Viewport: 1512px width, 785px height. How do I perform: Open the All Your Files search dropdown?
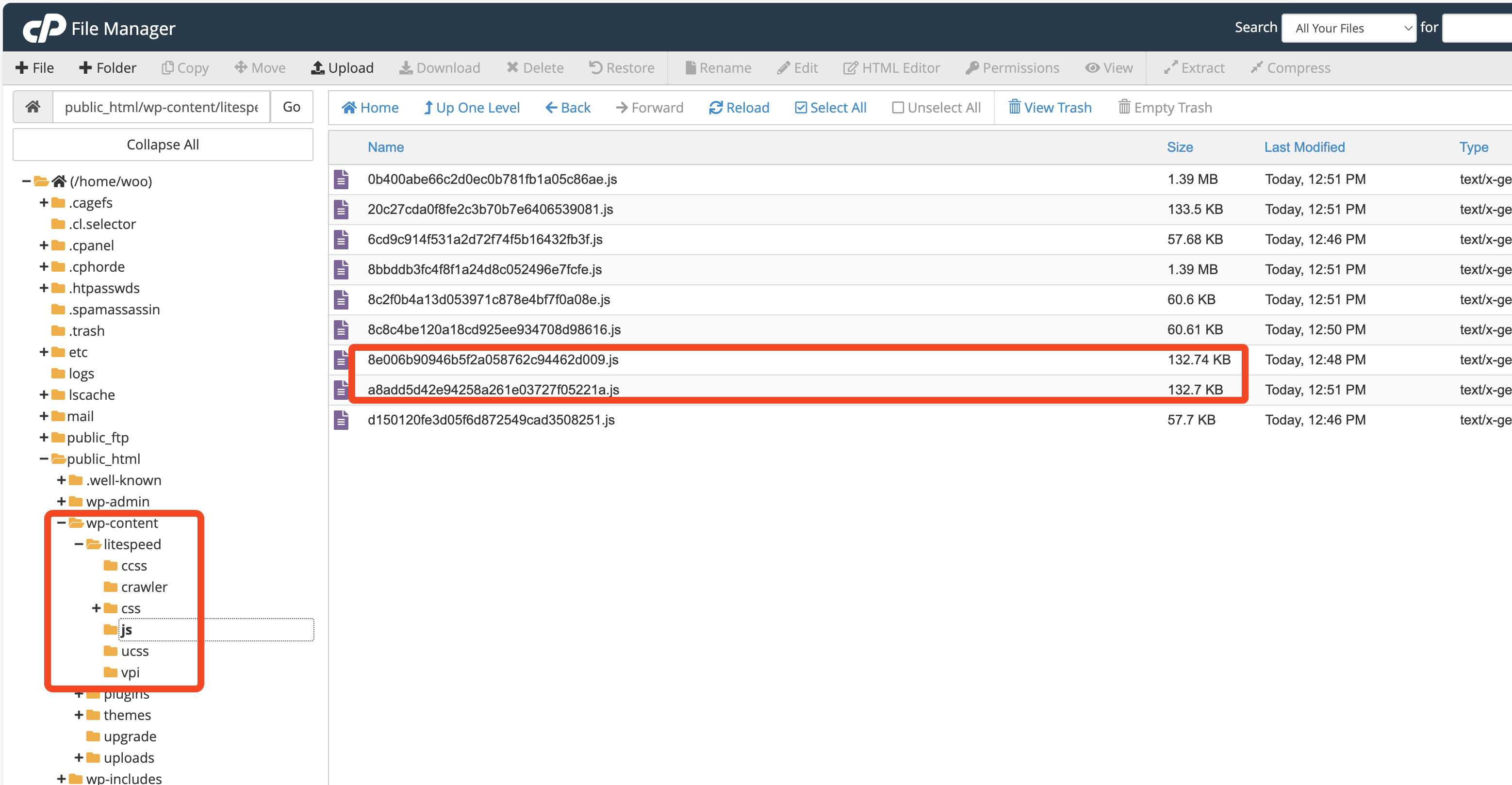[x=1349, y=28]
